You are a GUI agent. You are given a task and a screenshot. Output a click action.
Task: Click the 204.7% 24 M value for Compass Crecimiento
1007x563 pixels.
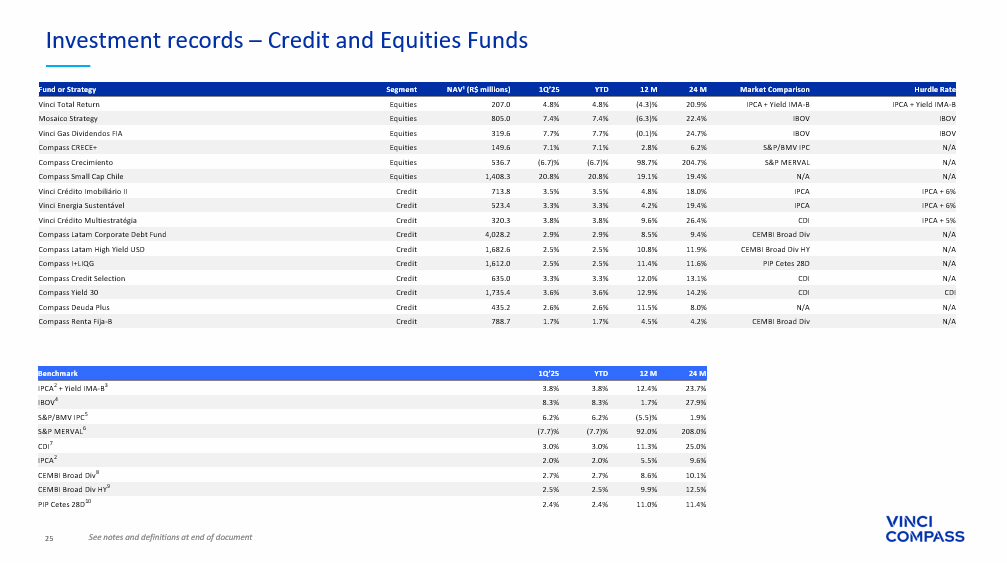pyautogui.click(x=694, y=162)
